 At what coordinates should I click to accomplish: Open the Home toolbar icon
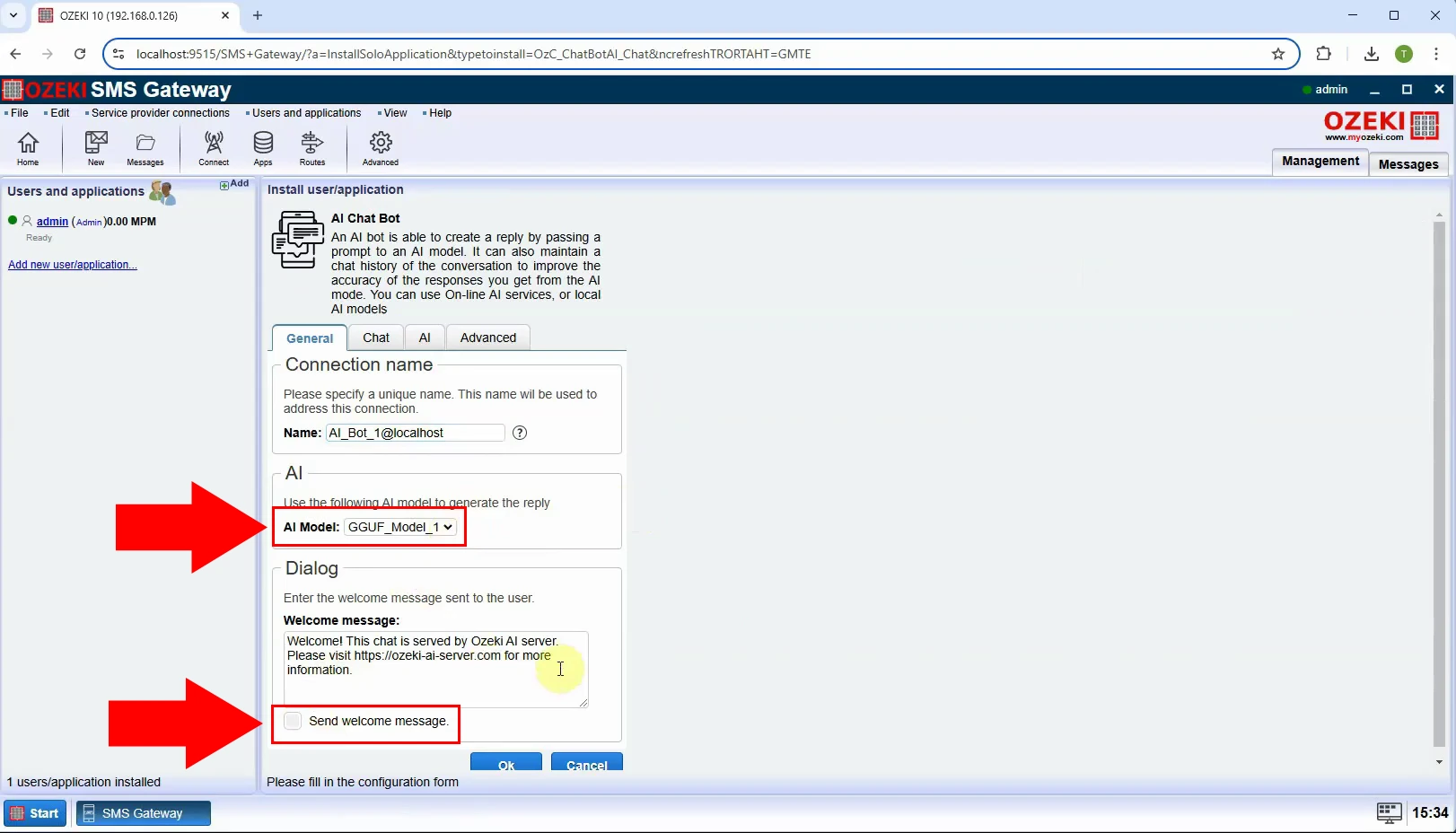tap(28, 148)
